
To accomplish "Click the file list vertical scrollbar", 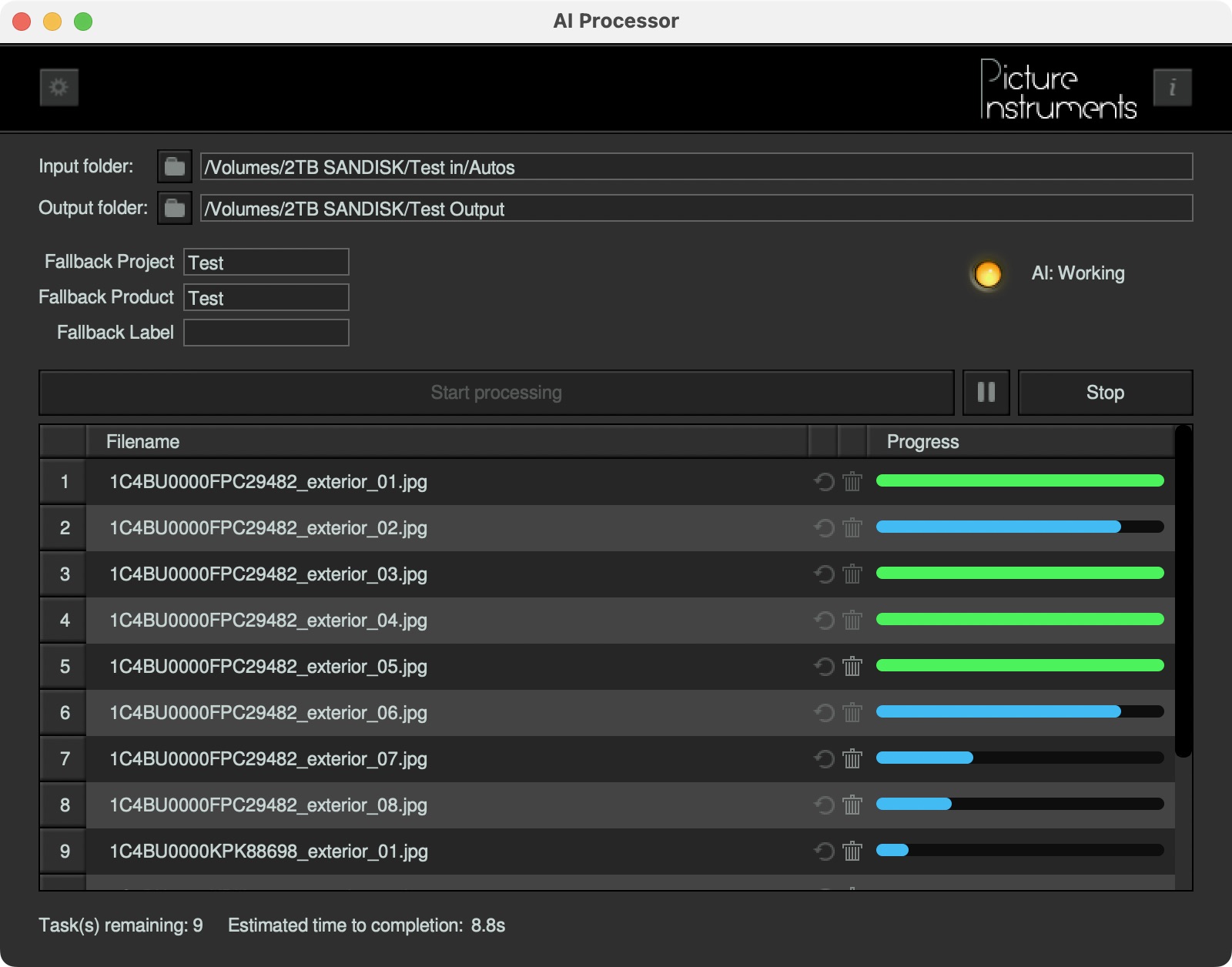I will pos(1183,593).
